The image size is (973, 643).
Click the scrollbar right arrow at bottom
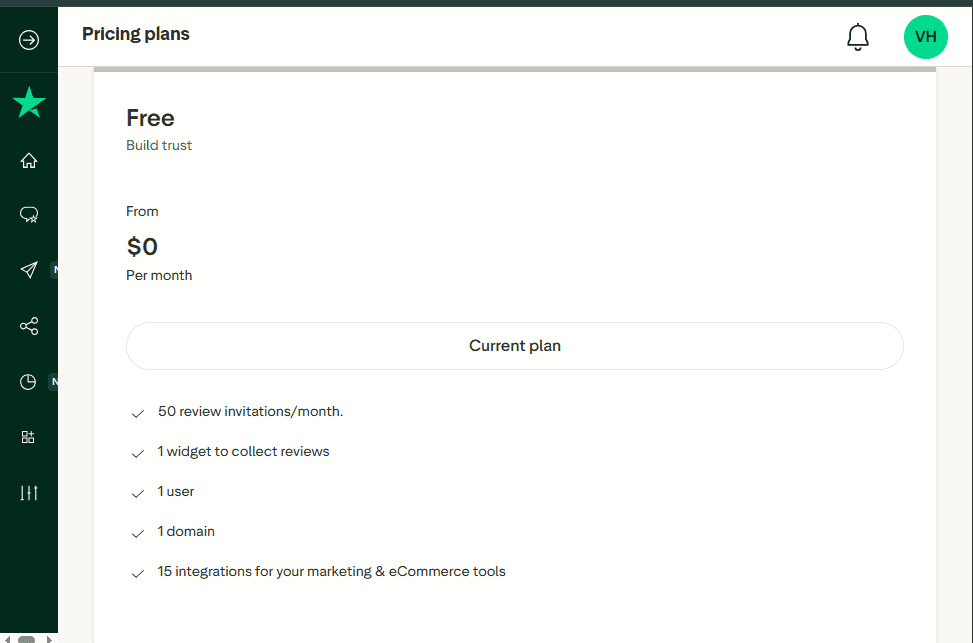(x=49, y=639)
